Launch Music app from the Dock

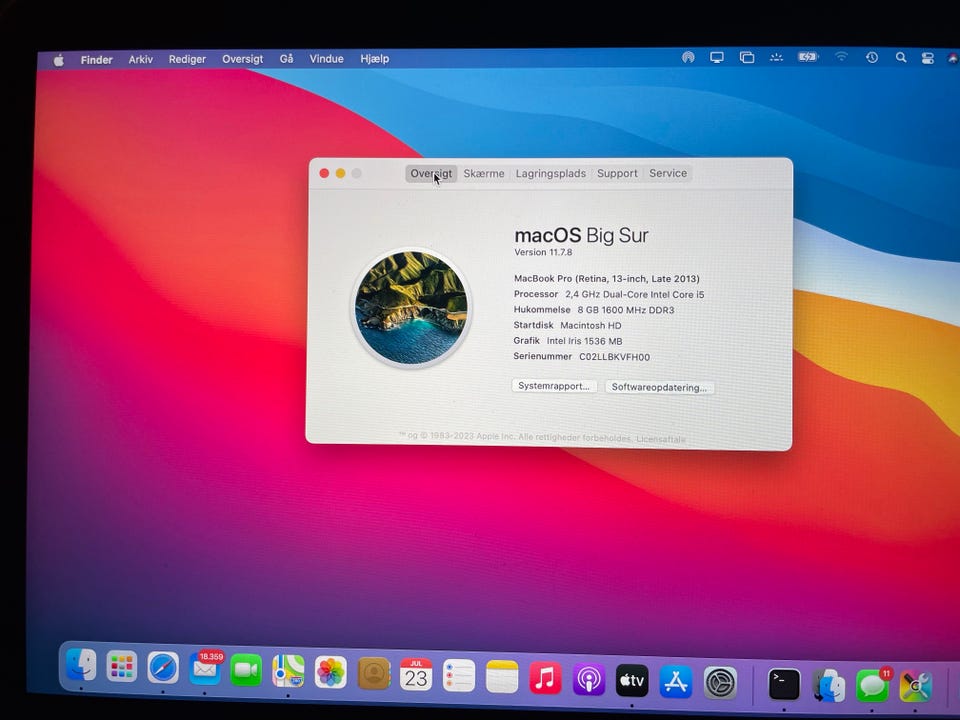tap(545, 678)
